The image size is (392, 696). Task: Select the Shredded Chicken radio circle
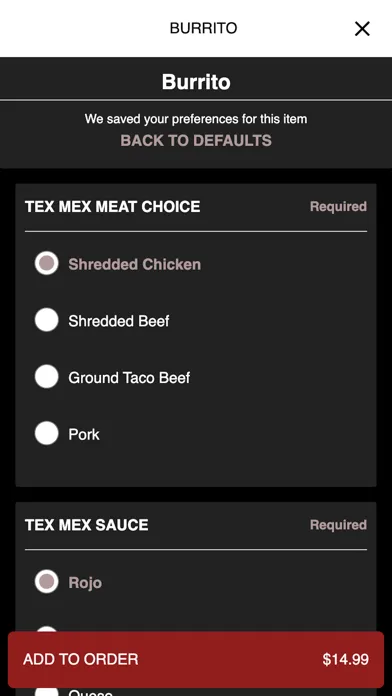[47, 263]
